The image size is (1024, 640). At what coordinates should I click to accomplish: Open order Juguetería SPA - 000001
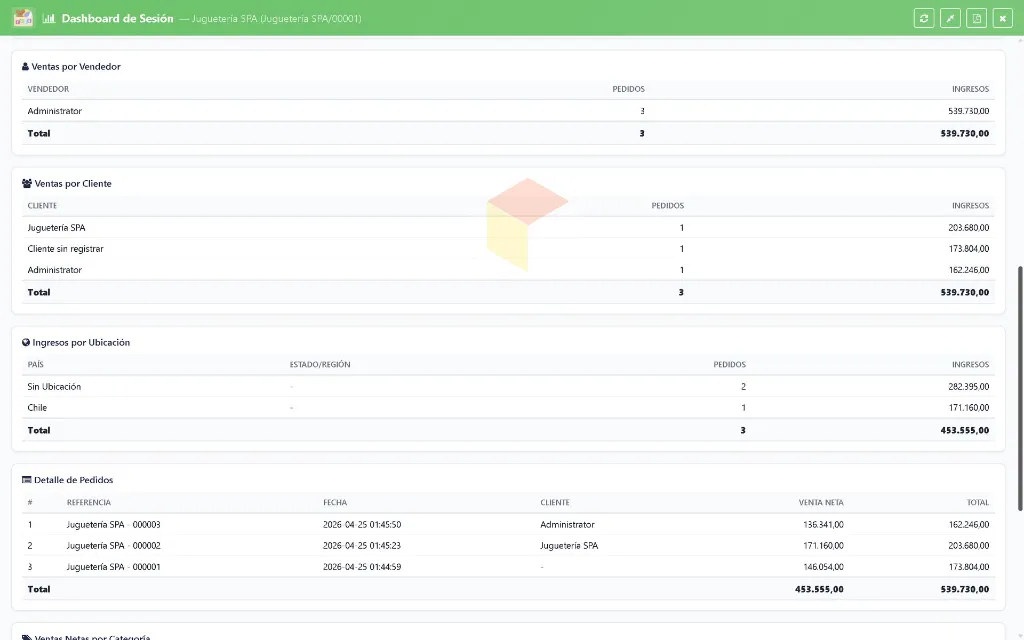(x=114, y=567)
